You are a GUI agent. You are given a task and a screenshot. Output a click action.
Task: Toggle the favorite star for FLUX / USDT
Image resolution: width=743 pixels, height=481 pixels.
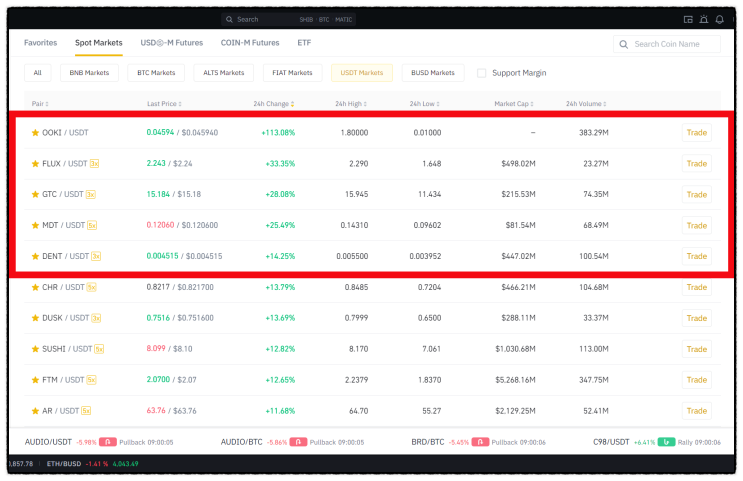click(x=35, y=163)
